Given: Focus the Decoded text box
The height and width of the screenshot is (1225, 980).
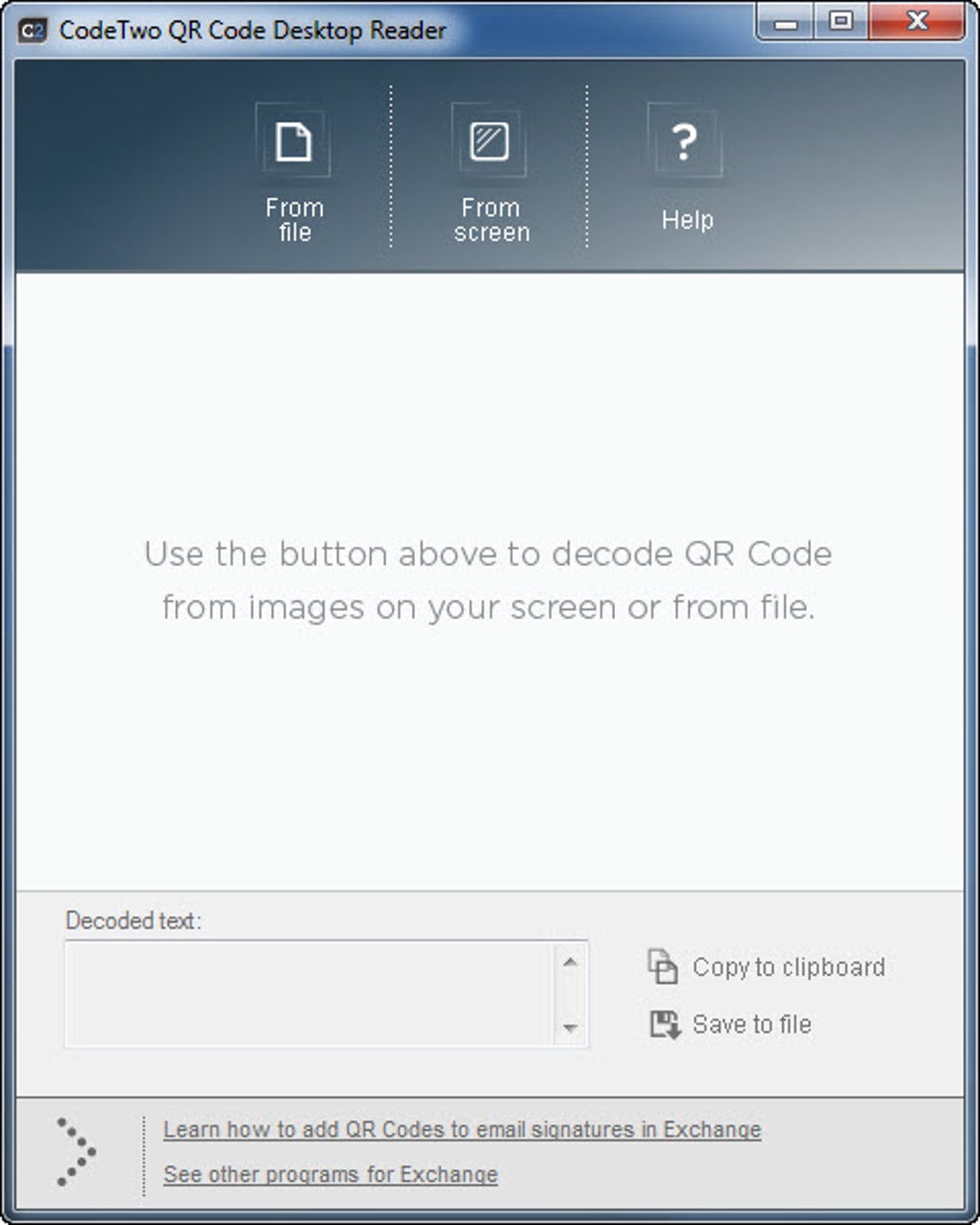Looking at the screenshot, I should [309, 993].
